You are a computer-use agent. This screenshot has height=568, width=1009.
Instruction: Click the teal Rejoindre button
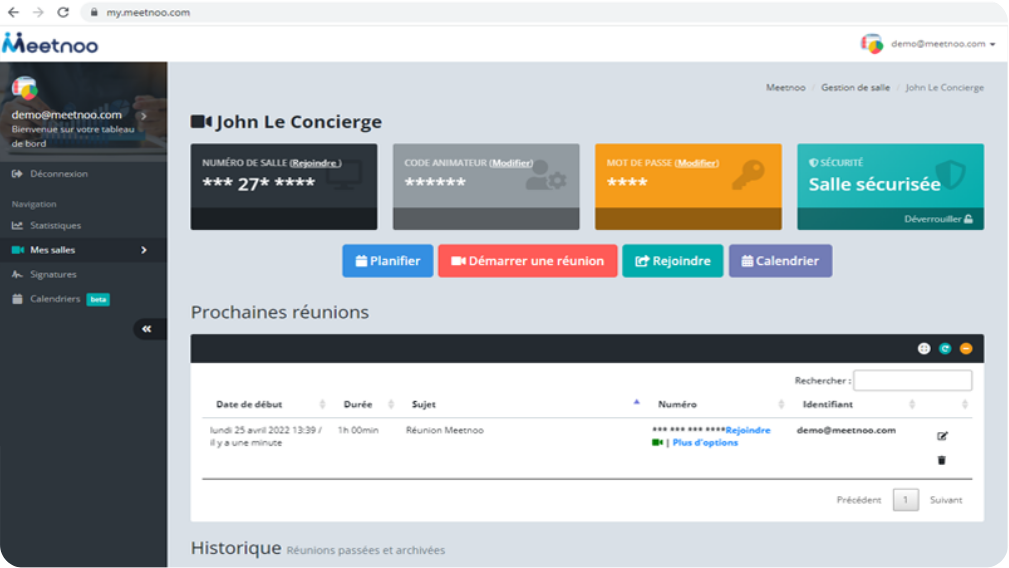click(x=672, y=261)
